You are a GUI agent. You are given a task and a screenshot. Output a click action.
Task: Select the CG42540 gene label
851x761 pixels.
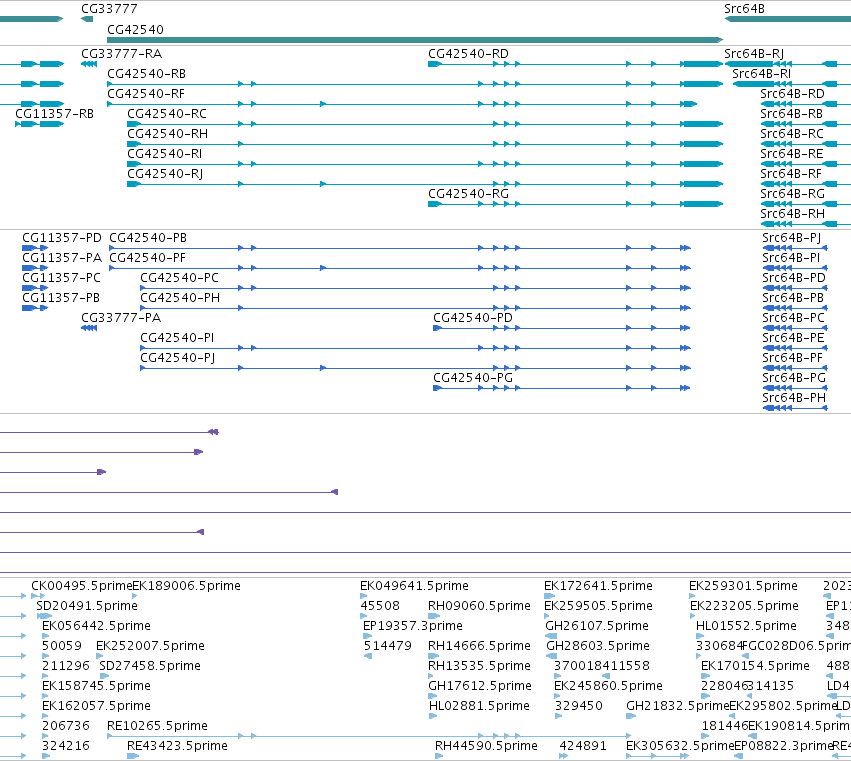point(135,29)
